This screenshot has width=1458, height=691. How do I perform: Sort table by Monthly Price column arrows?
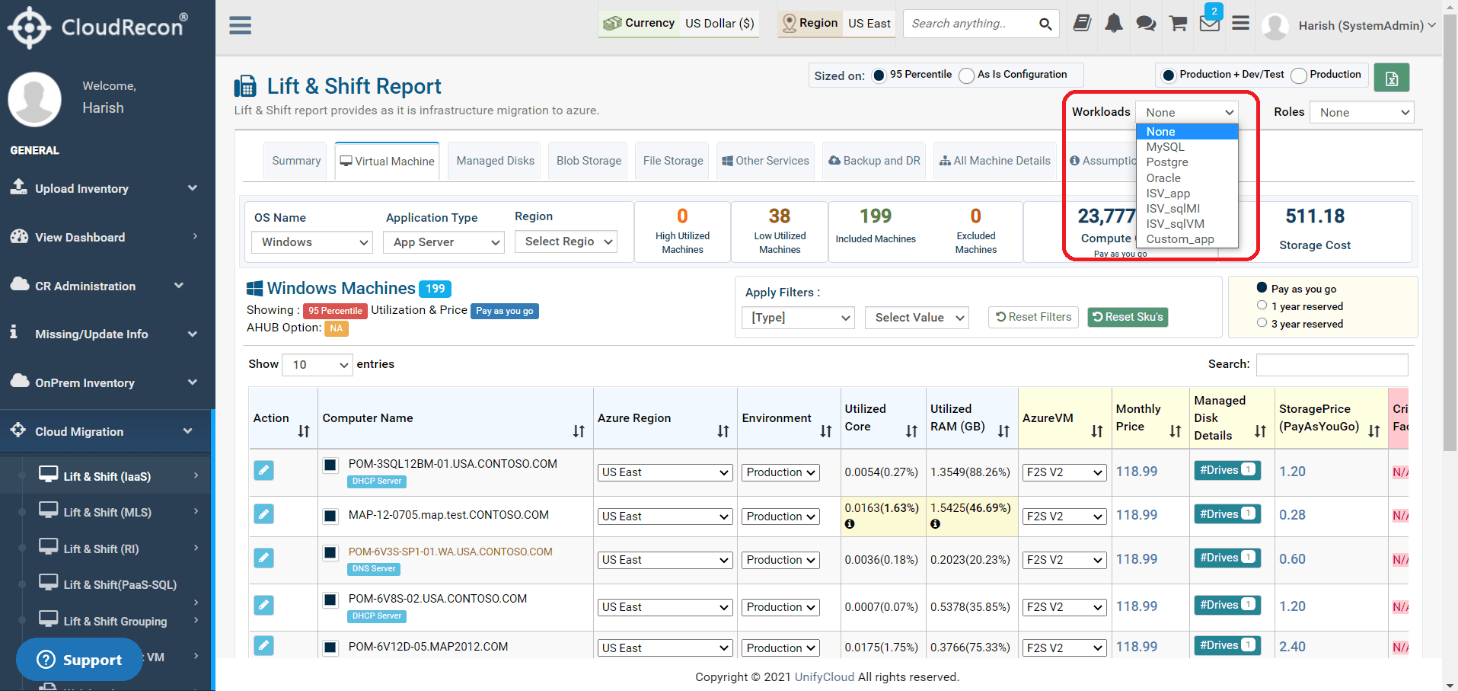pos(1177,431)
